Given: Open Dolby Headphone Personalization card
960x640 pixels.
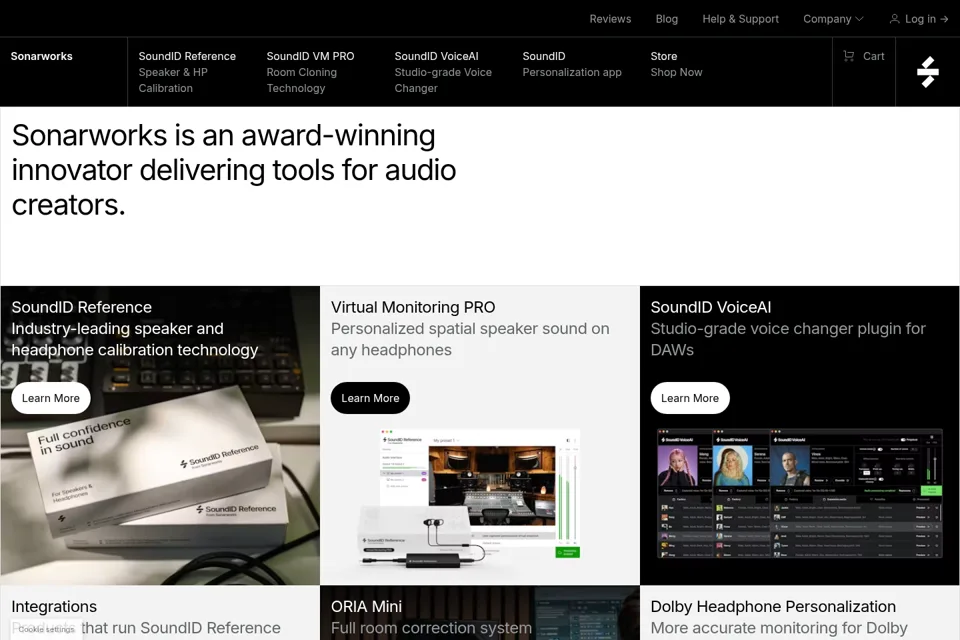Looking at the screenshot, I should point(800,612).
